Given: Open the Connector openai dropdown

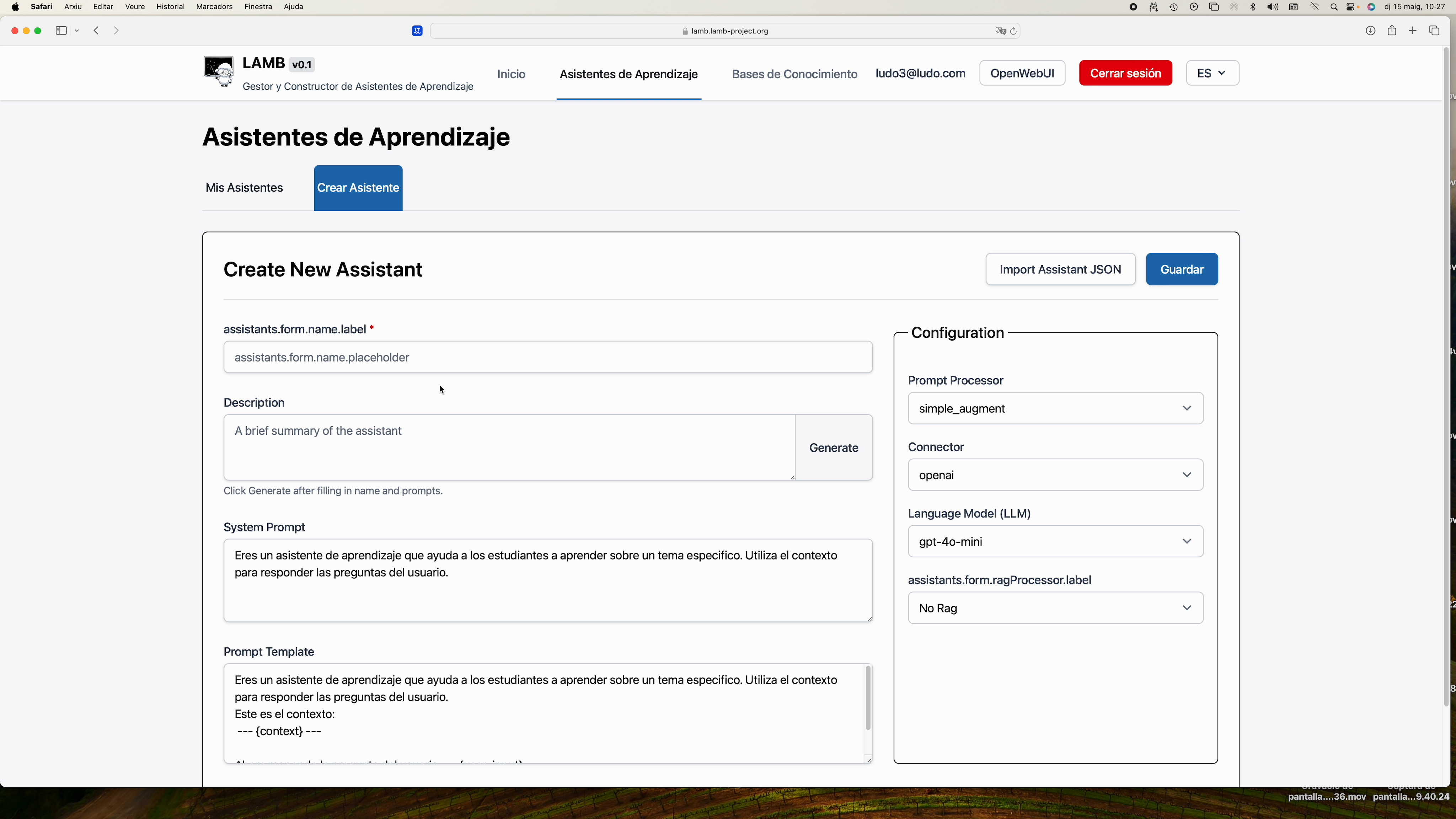Looking at the screenshot, I should (x=1055, y=475).
